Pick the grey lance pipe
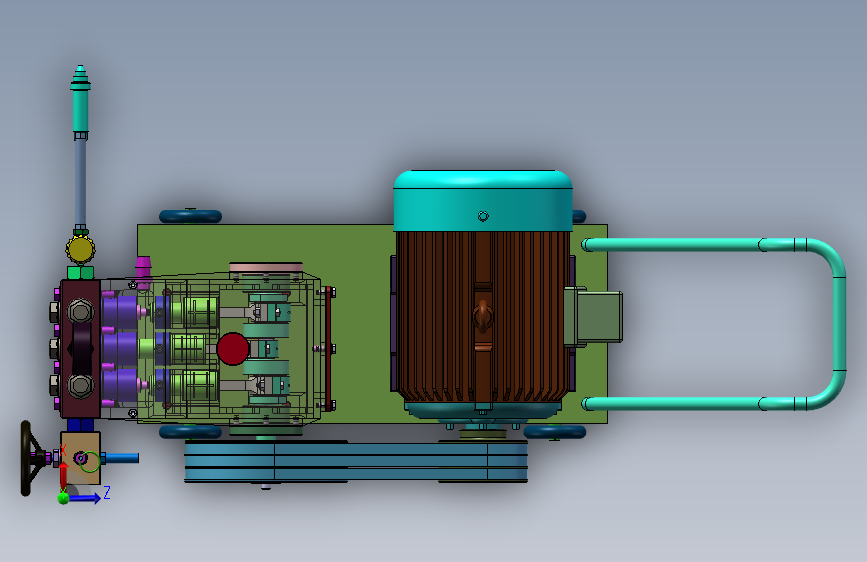867x562 pixels. [x=80, y=181]
